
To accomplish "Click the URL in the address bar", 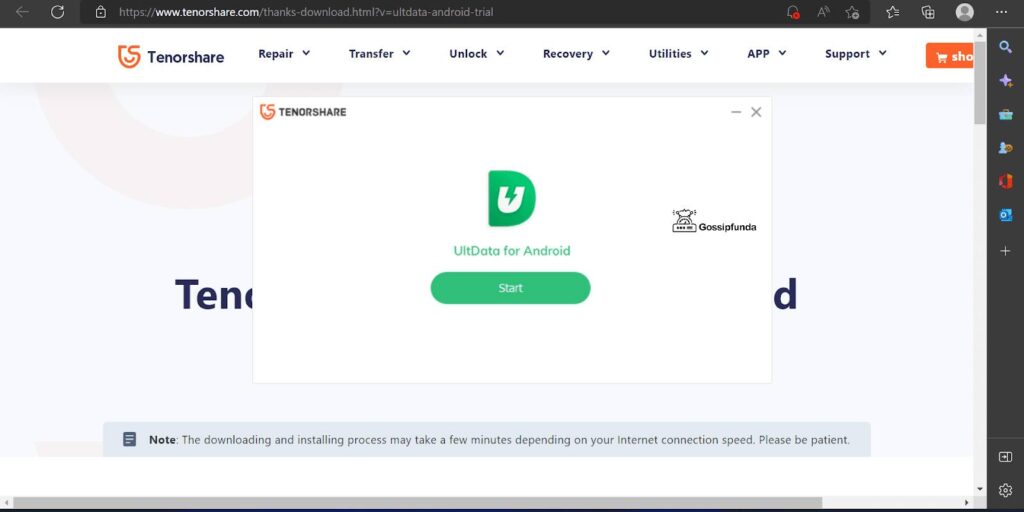I will pyautogui.click(x=306, y=12).
